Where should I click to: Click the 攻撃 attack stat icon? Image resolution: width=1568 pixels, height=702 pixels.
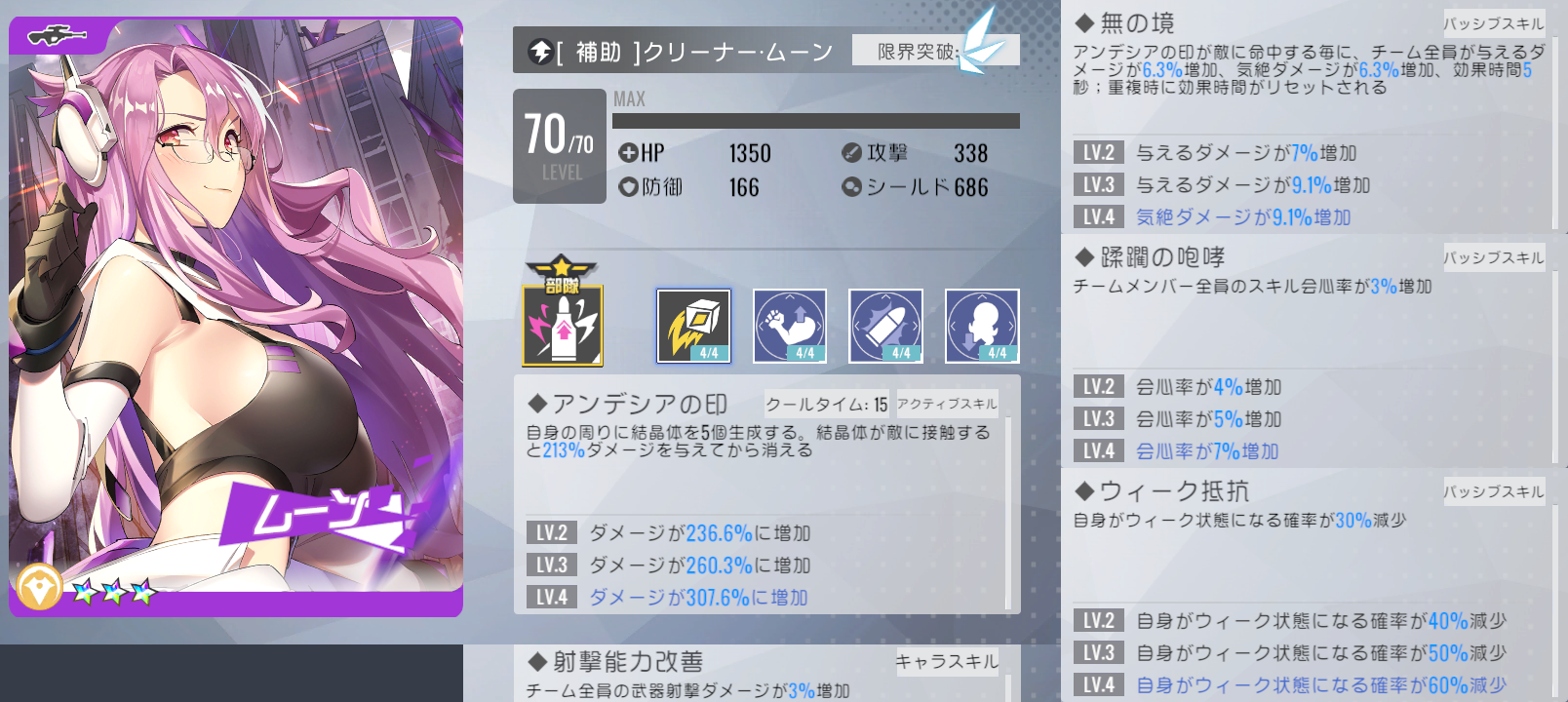[x=851, y=153]
